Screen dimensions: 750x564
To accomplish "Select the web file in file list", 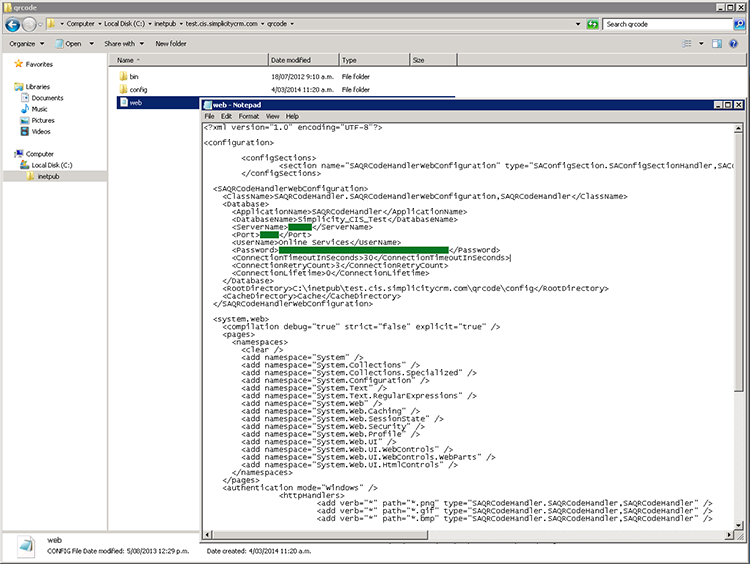I will pos(136,102).
